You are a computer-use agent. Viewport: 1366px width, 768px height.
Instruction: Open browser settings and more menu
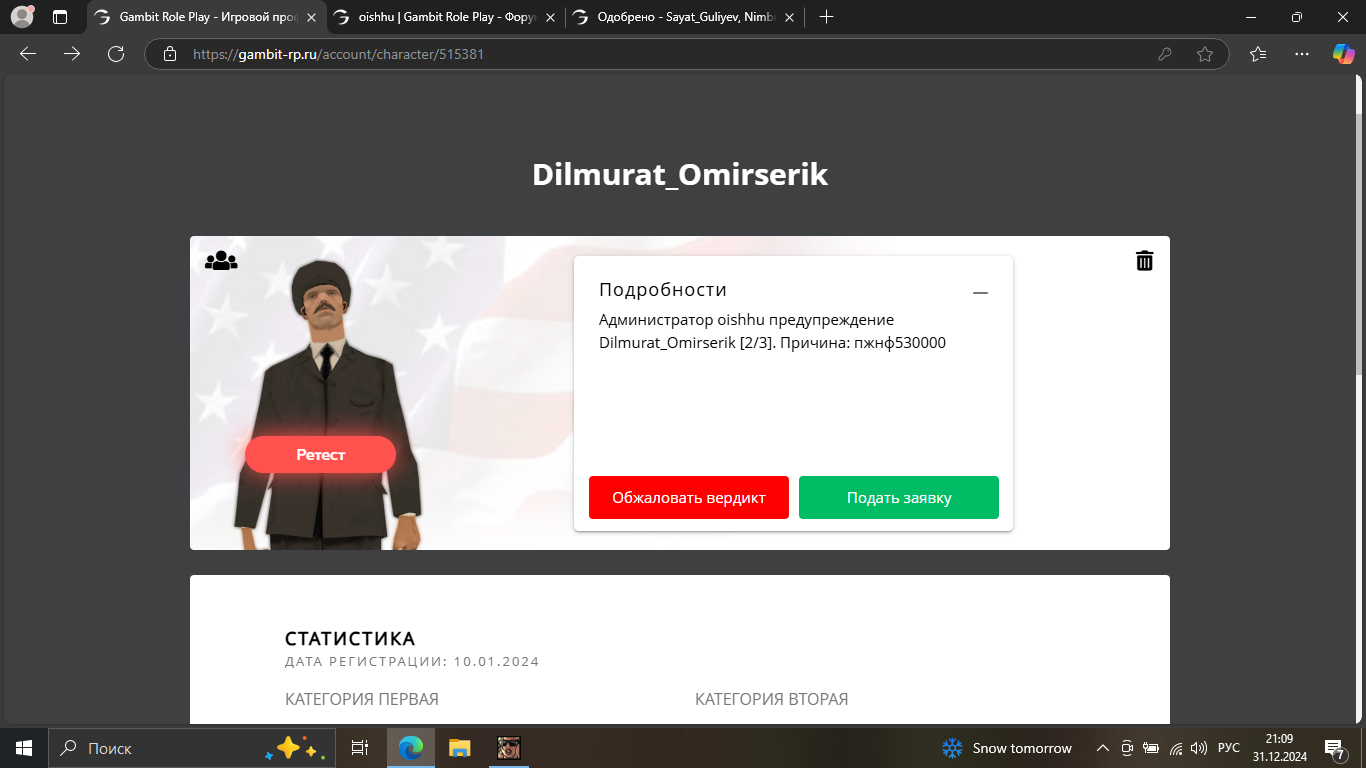click(x=1301, y=54)
